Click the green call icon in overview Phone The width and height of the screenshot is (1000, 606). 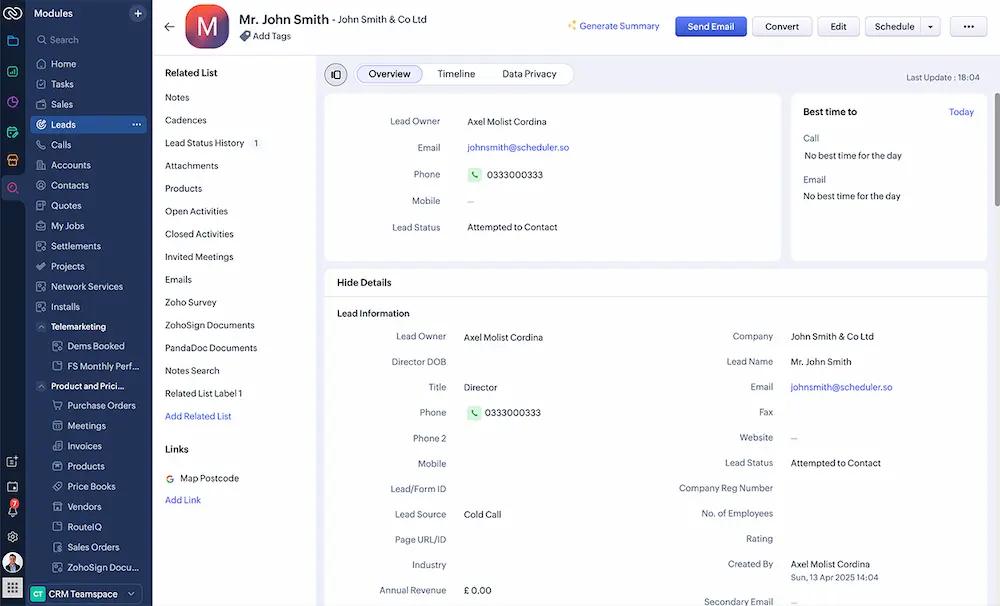click(474, 175)
